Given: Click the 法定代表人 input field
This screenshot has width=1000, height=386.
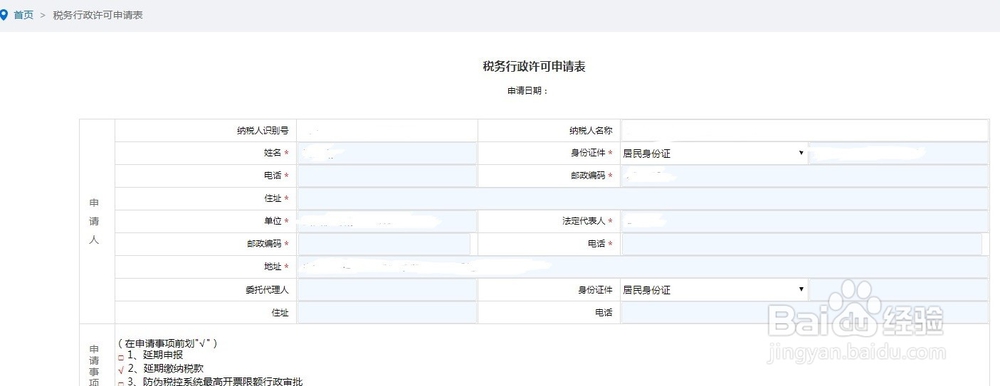Looking at the screenshot, I should coord(804,221).
